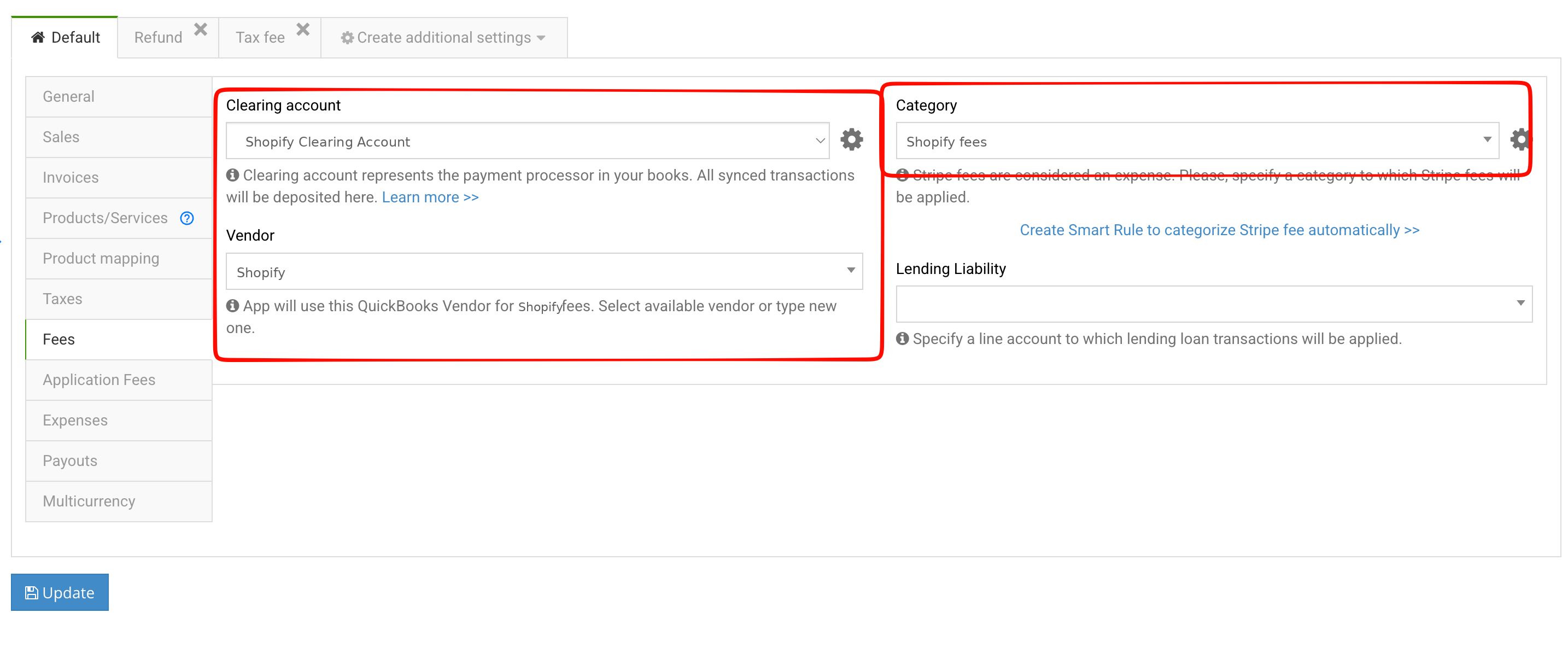Switch to the Default tab
Screen dimensions: 1568x665
click(x=65, y=38)
